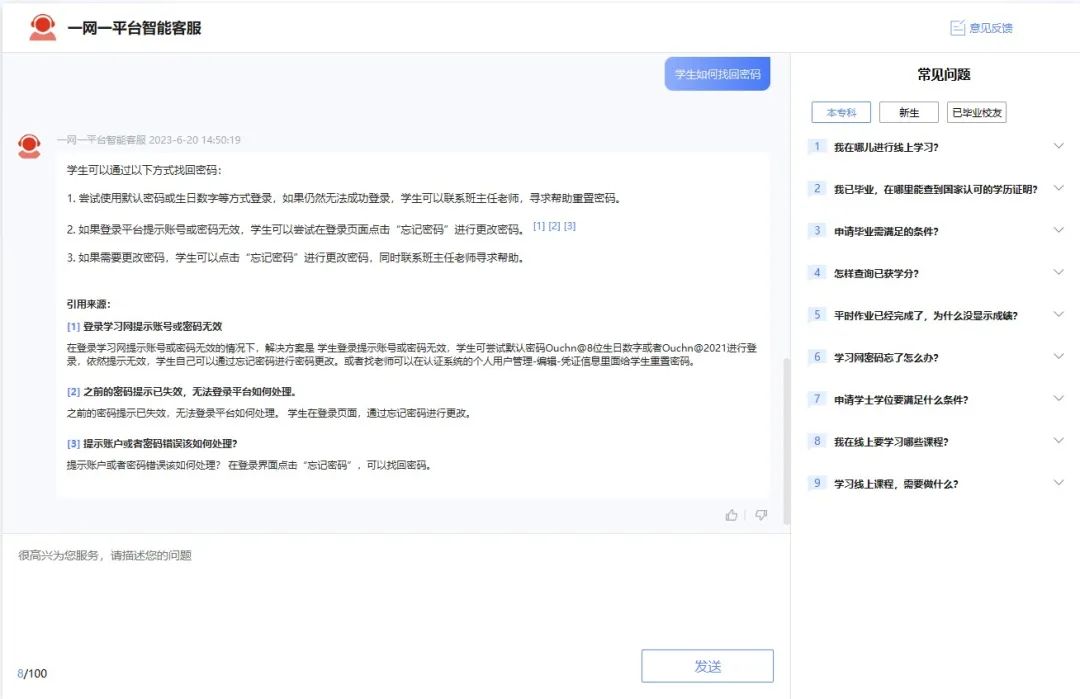Expand question 1 about online learning
Screen dimensions: 1080x699
click(1059, 146)
